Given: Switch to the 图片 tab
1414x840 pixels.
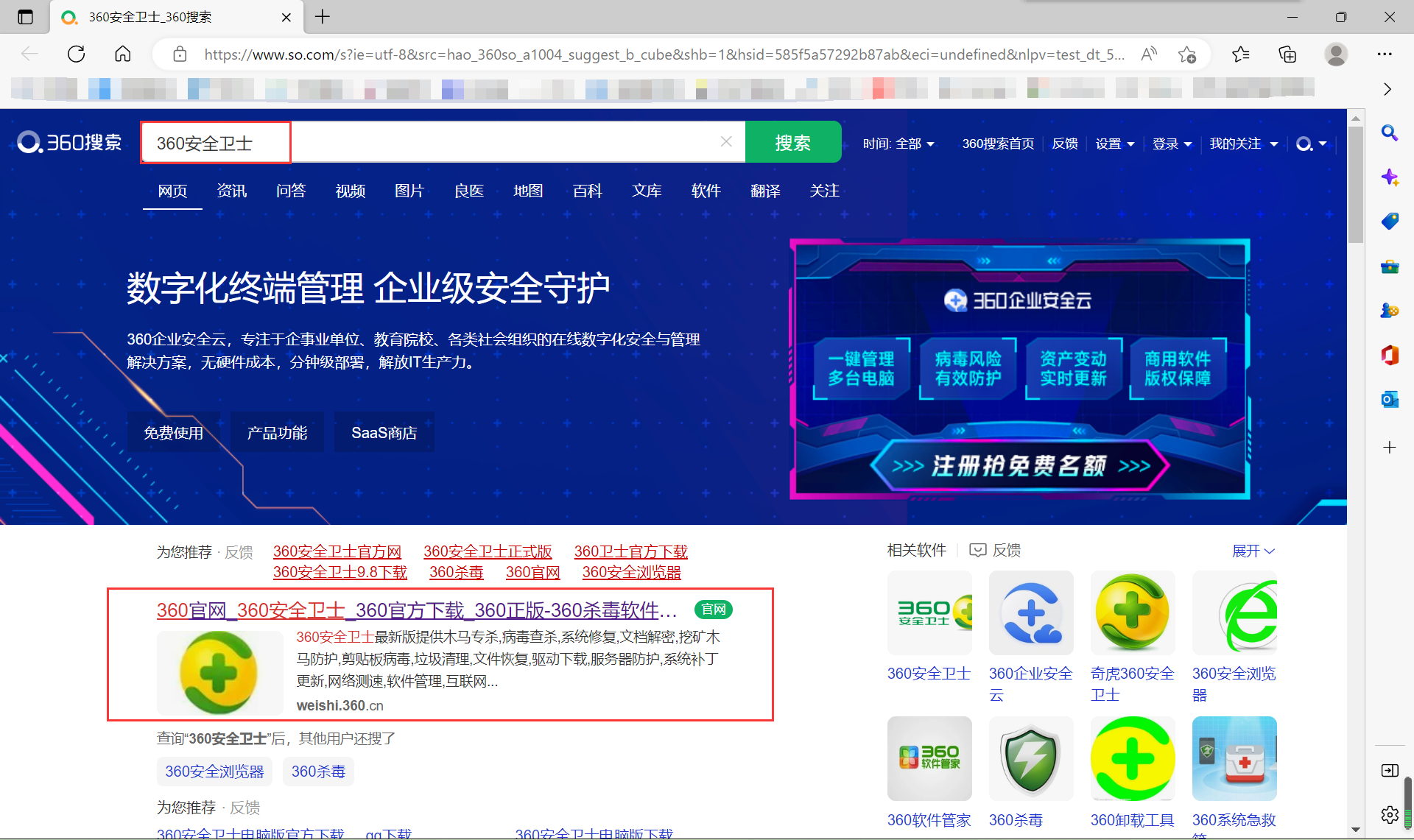Looking at the screenshot, I should tap(409, 191).
